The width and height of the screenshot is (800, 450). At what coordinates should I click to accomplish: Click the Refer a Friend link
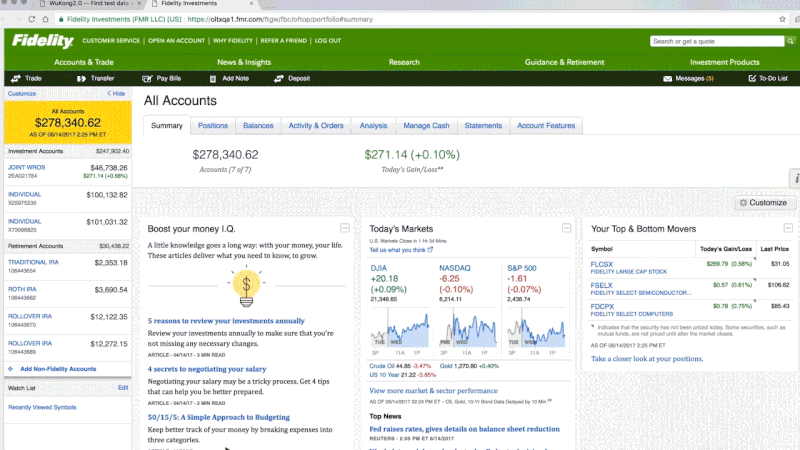tap(284, 41)
